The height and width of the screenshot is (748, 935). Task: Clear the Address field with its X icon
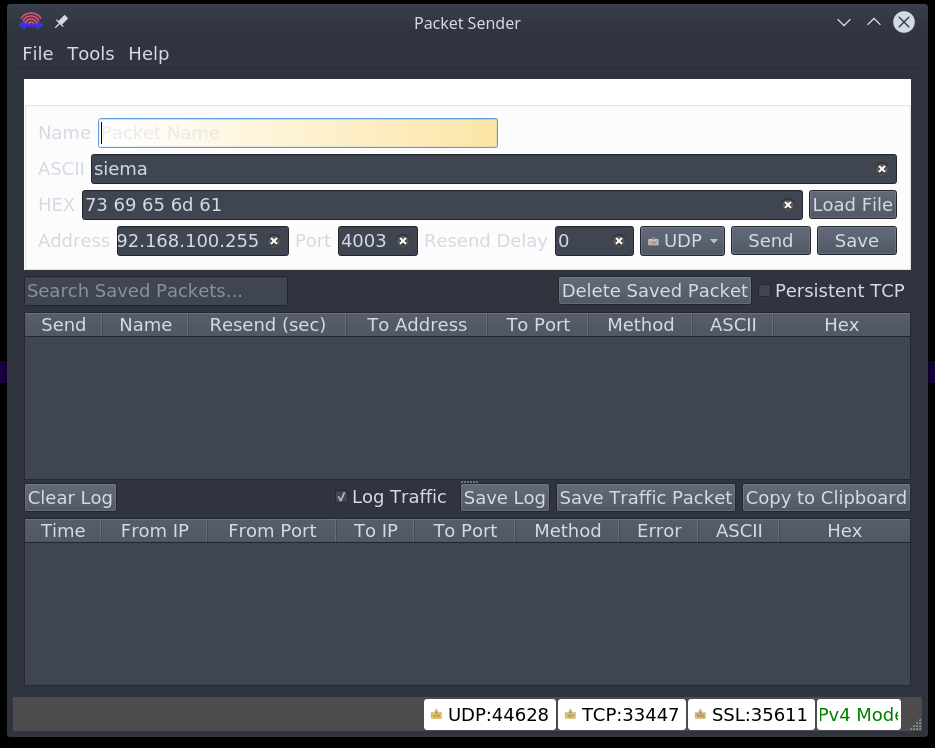point(274,241)
